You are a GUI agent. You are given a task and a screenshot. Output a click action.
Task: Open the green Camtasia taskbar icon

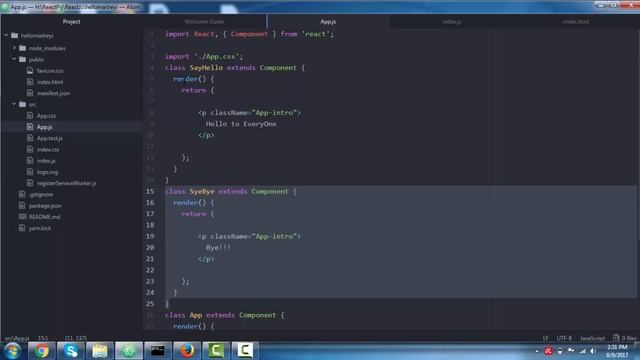click(x=216, y=351)
